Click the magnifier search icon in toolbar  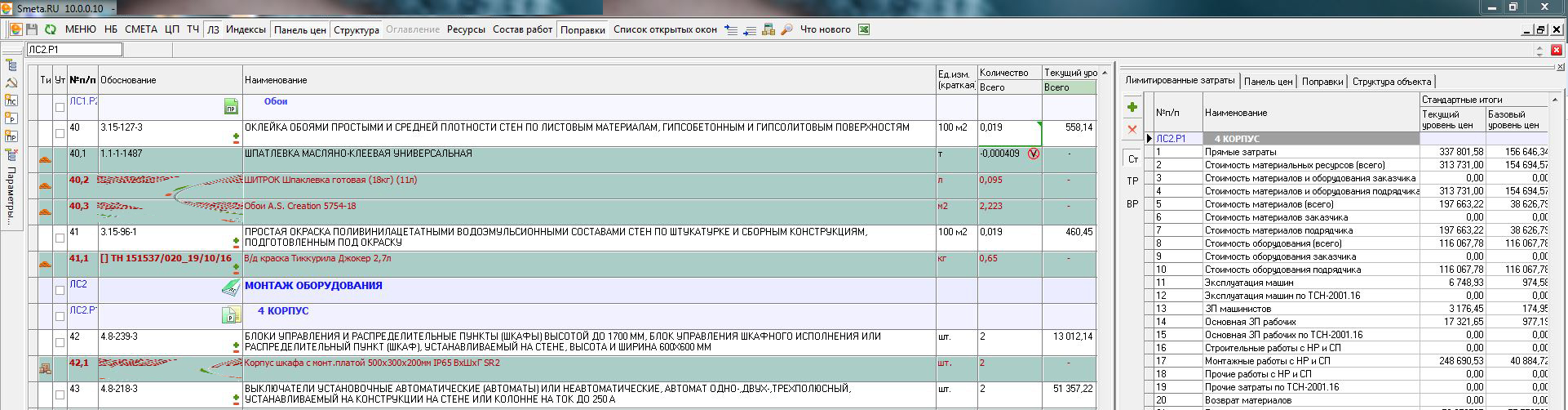click(786, 29)
